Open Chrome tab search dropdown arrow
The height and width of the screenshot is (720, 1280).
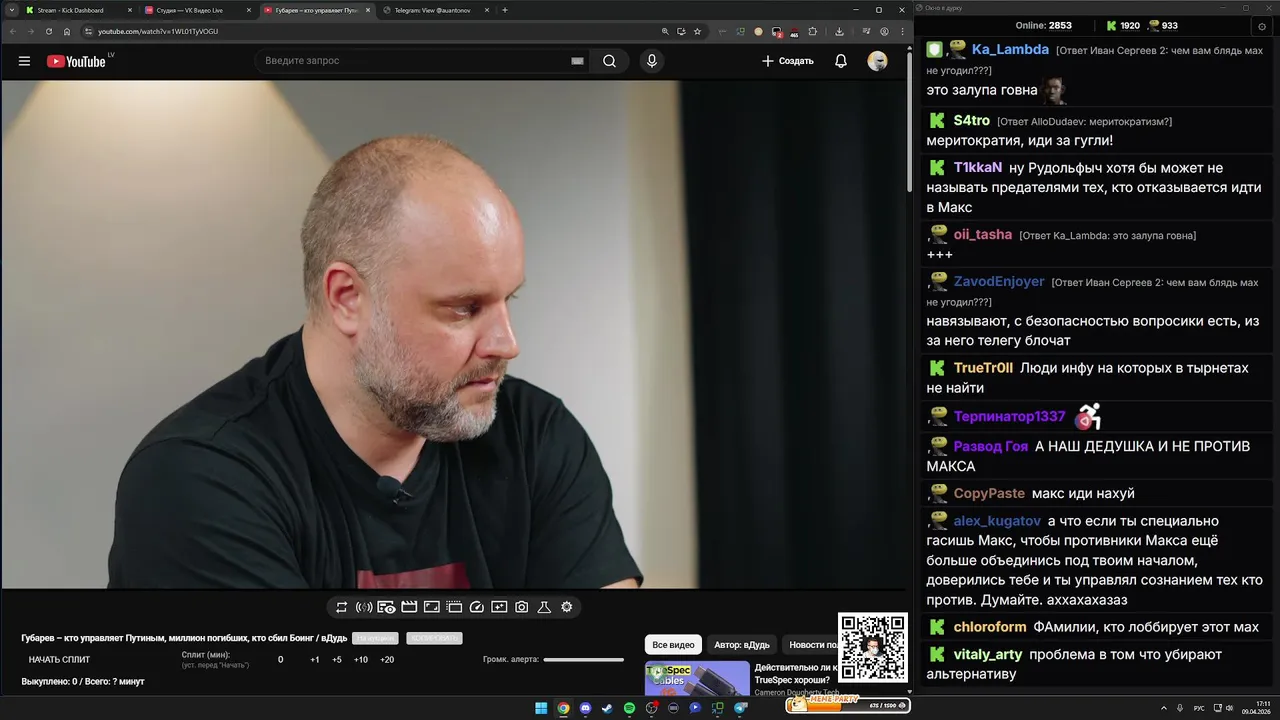11,10
